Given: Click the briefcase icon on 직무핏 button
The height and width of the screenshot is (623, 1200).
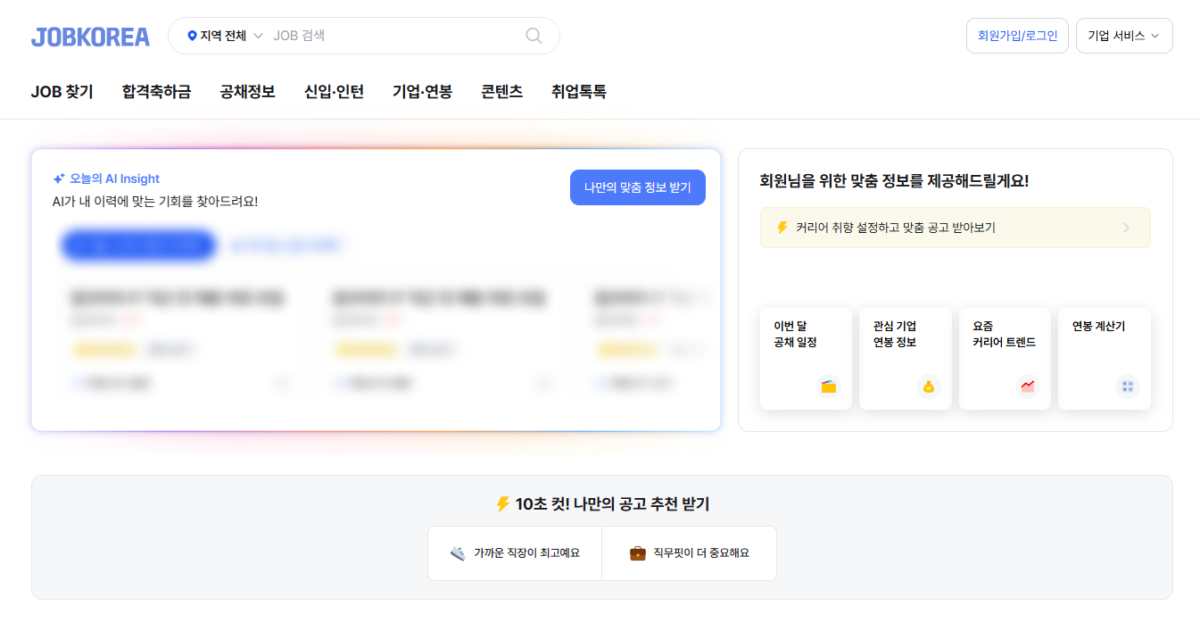Looking at the screenshot, I should [x=637, y=553].
